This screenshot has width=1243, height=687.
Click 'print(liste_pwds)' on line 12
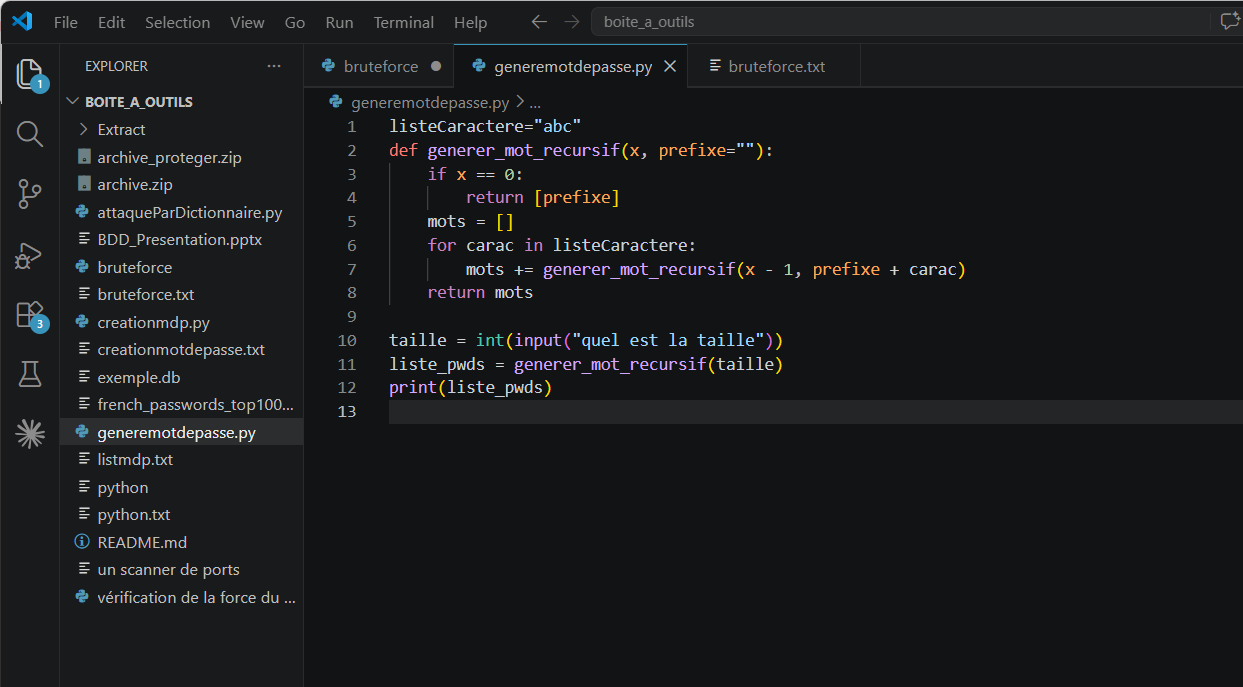[470, 388]
